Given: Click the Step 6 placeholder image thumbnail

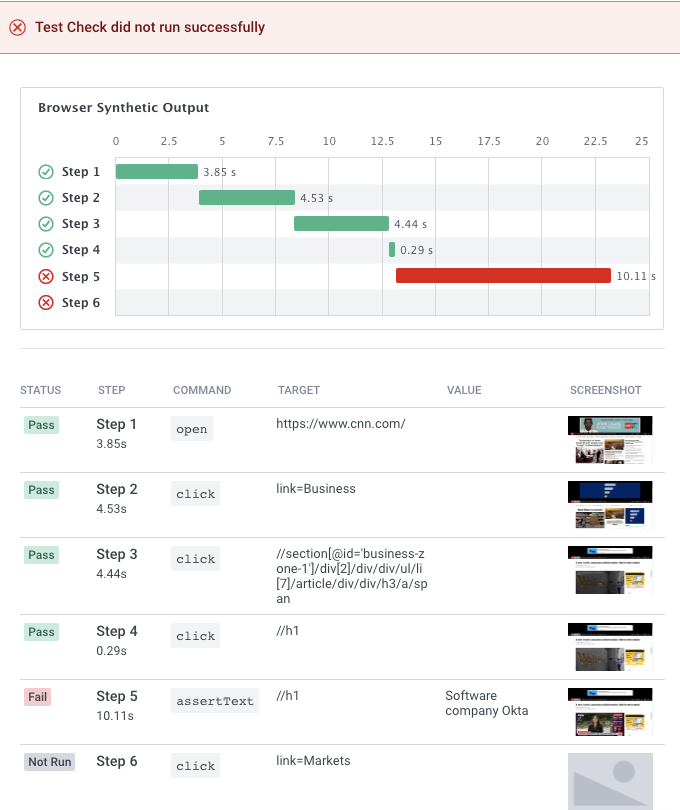Looking at the screenshot, I should (x=610, y=780).
